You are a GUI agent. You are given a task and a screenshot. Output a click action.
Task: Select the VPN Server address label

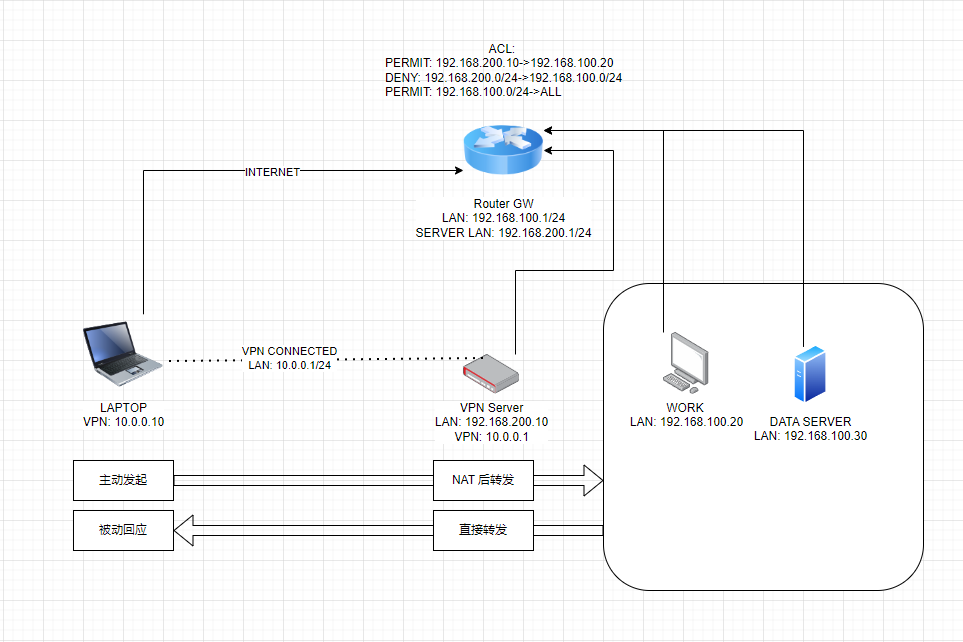click(490, 422)
